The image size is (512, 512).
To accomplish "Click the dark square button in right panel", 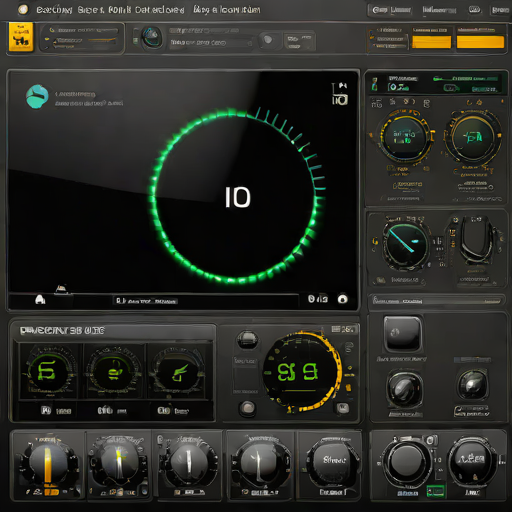I will click(x=402, y=333).
